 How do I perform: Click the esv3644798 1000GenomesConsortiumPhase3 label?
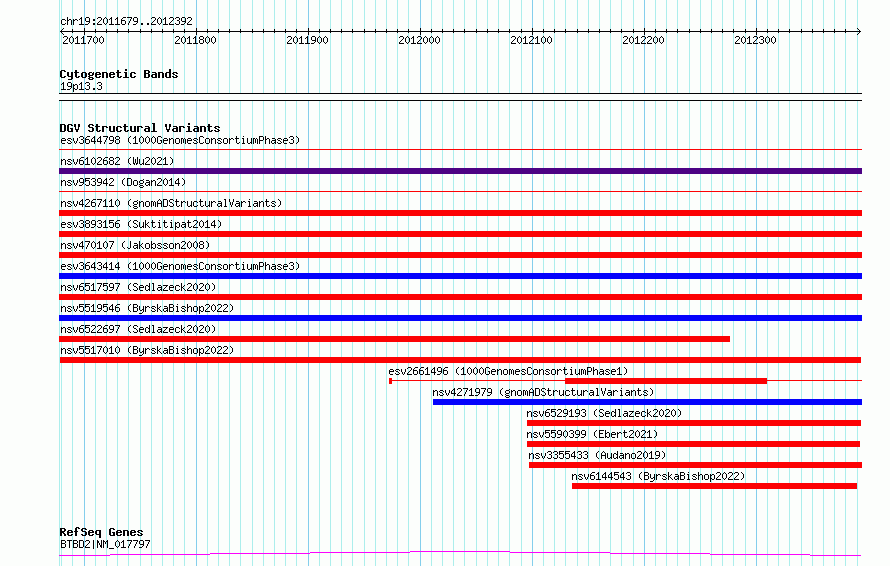[180, 140]
